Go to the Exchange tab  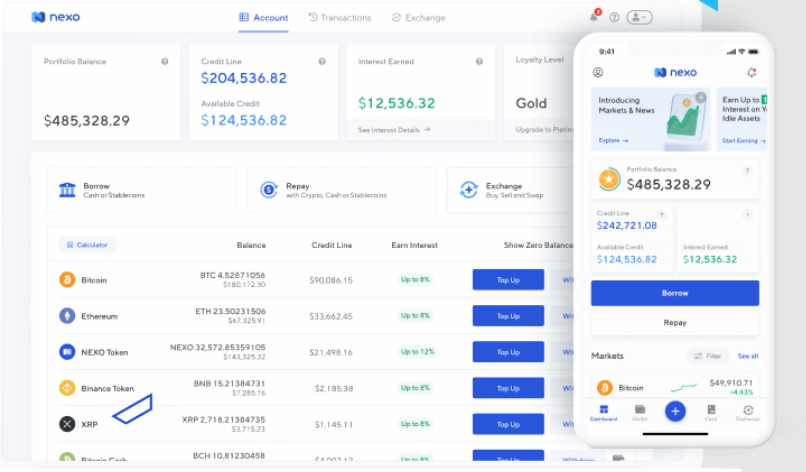[418, 17]
